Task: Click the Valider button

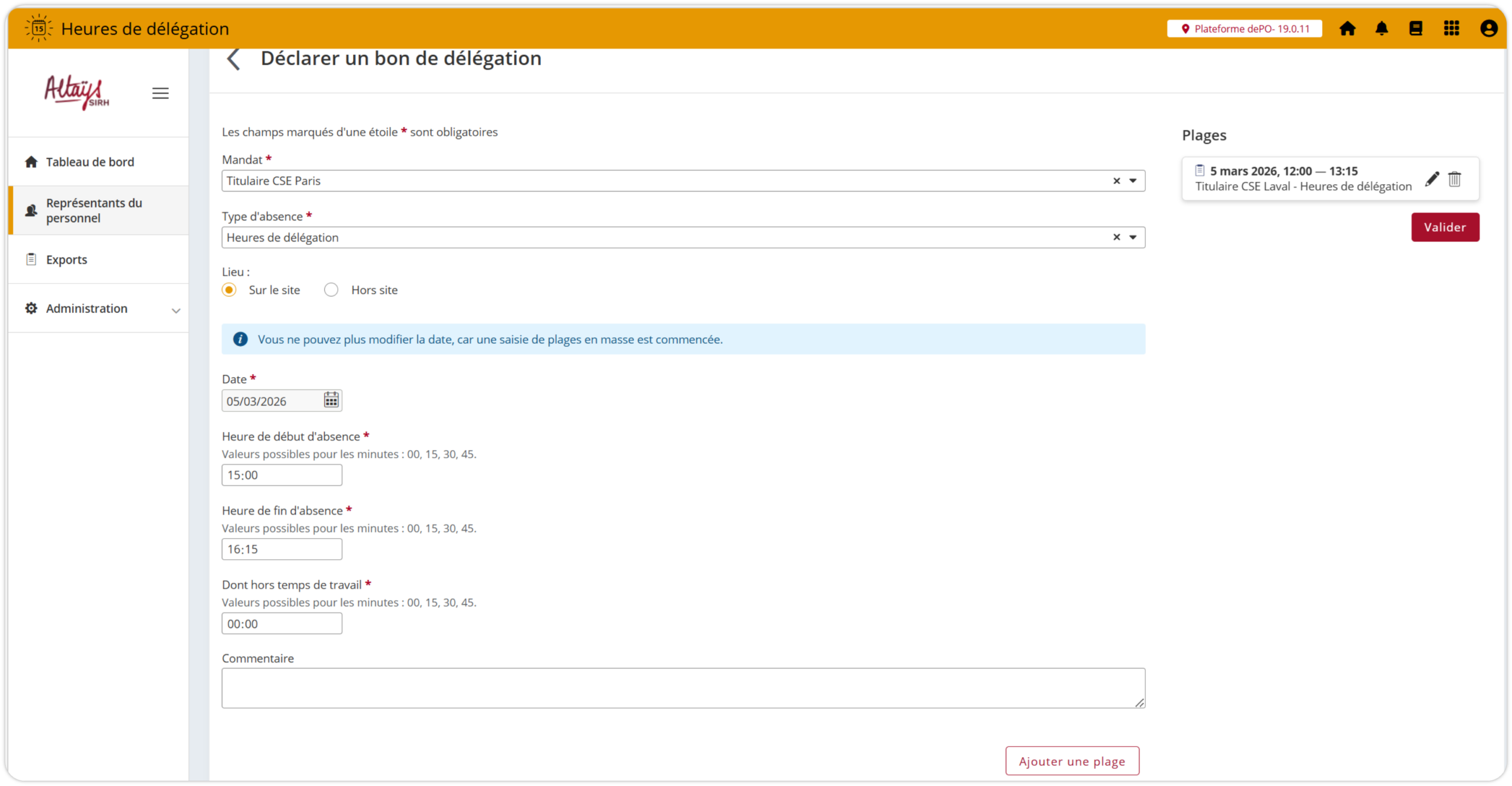Action: 1445,227
